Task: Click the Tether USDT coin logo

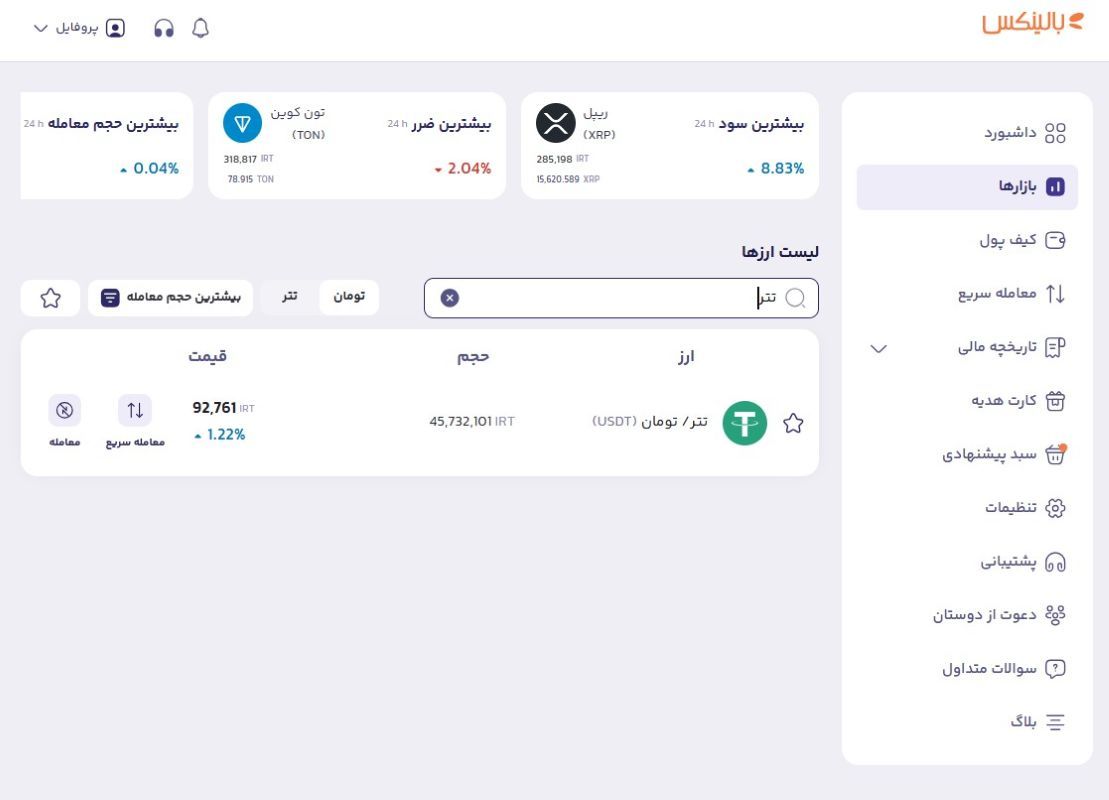Action: [744, 423]
